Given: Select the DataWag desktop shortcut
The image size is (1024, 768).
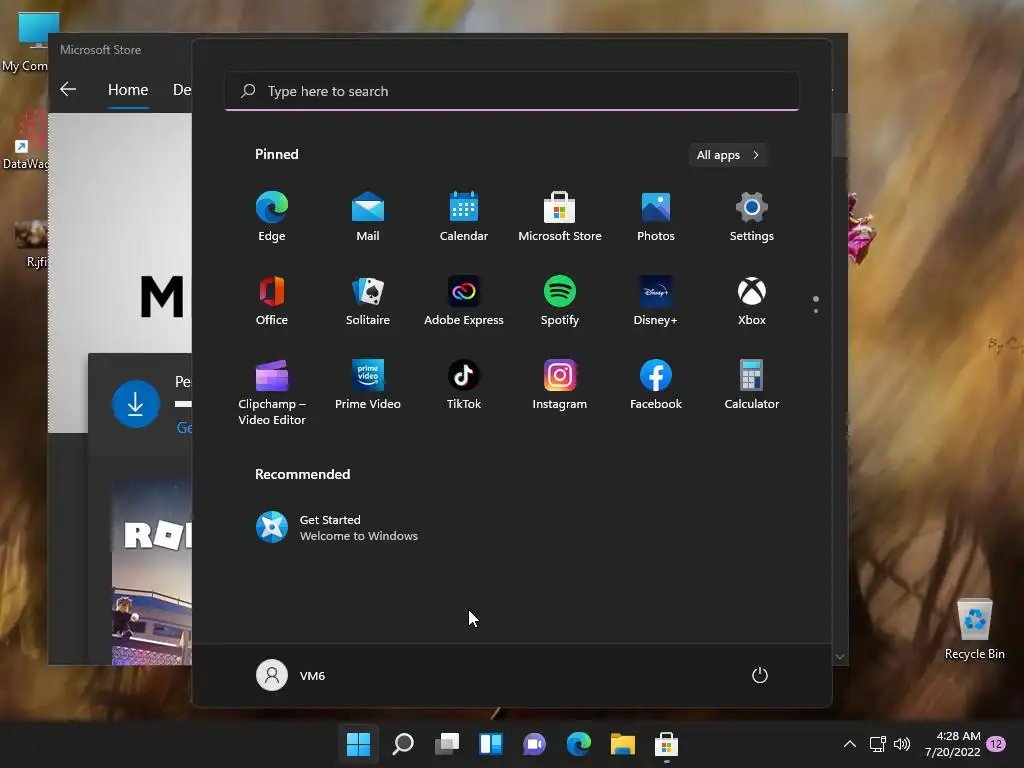Looking at the screenshot, I should (x=25, y=140).
